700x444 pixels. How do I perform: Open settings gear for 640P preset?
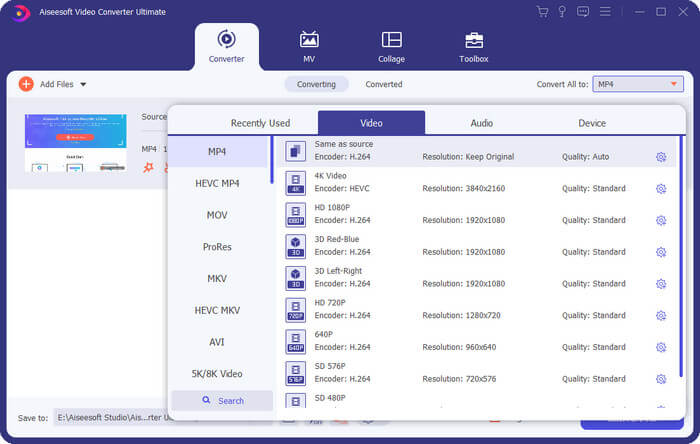point(661,347)
